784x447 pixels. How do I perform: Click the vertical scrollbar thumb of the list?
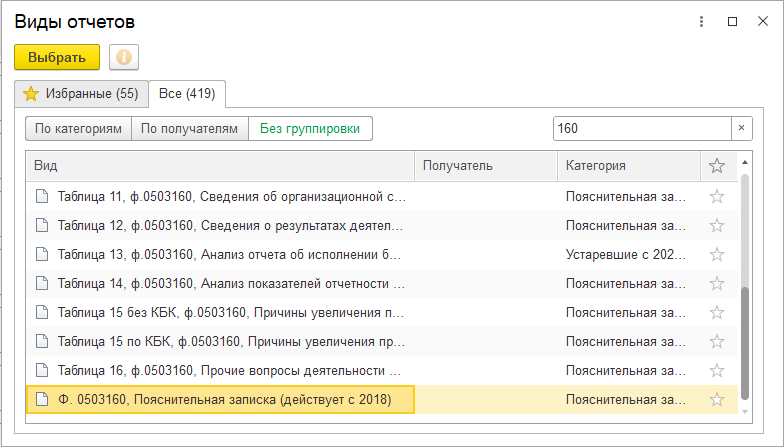click(x=745, y=343)
